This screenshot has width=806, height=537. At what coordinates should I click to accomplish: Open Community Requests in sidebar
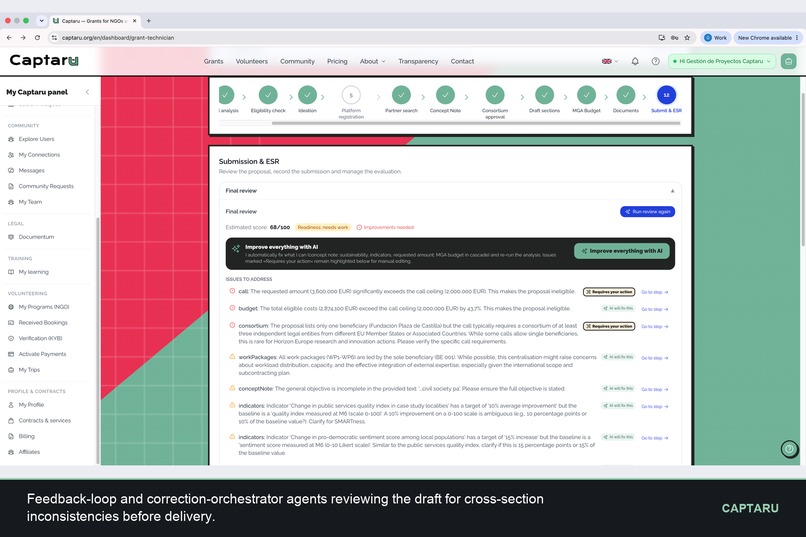pyautogui.click(x=46, y=186)
